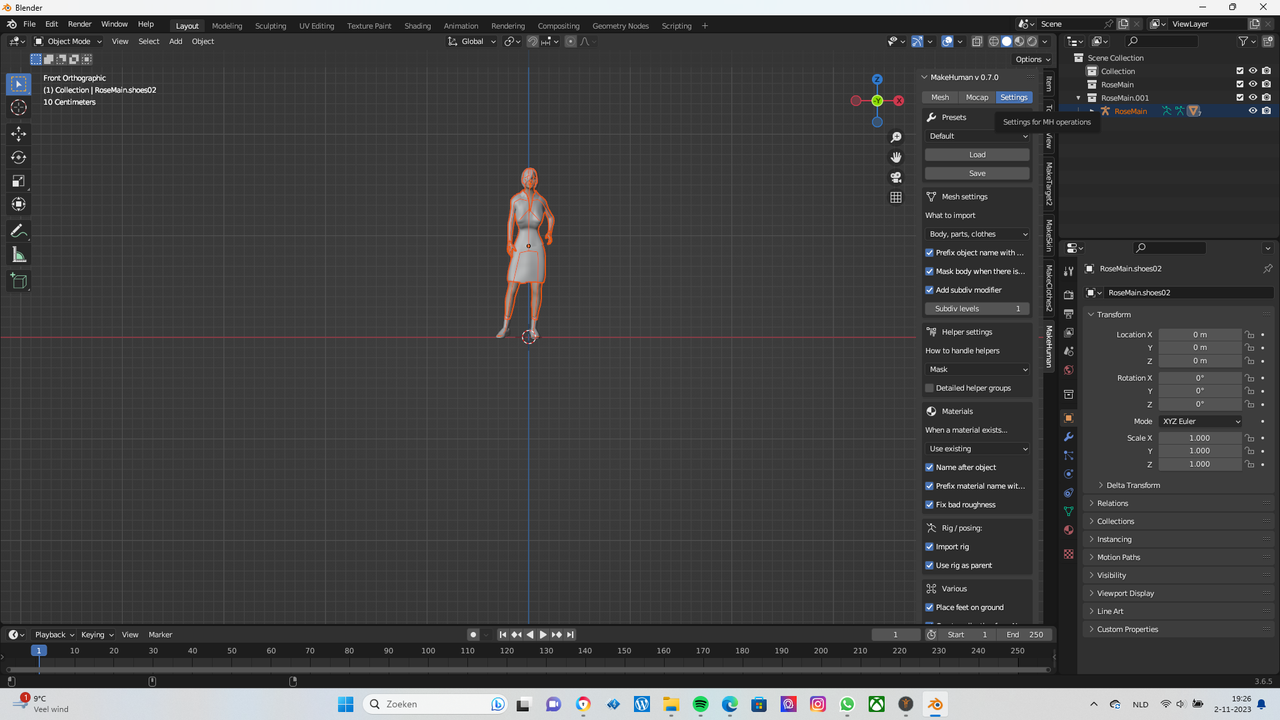The width and height of the screenshot is (1280, 720).
Task: Open the Tool properties tab icon
Action: 1068,270
